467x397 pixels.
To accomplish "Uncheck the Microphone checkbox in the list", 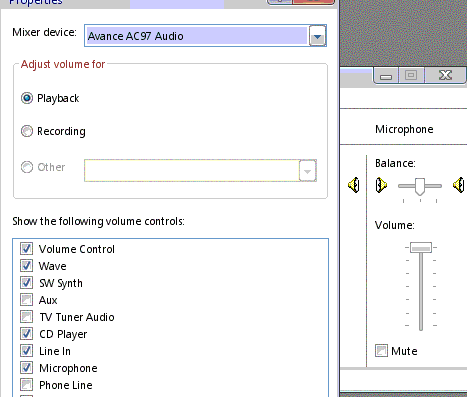I will [x=26, y=368].
